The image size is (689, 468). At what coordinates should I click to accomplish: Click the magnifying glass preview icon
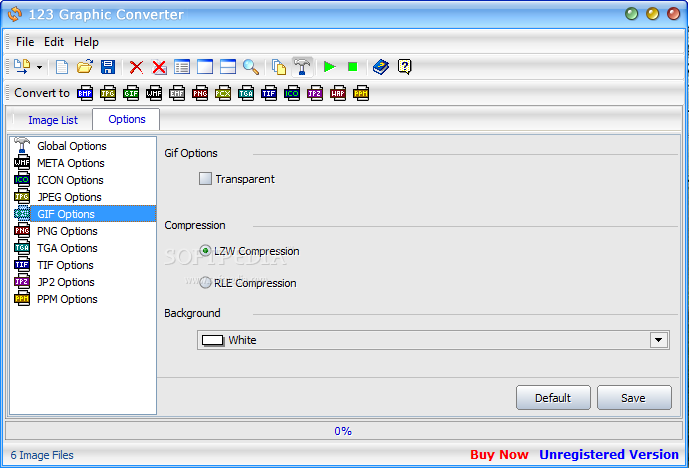click(251, 67)
